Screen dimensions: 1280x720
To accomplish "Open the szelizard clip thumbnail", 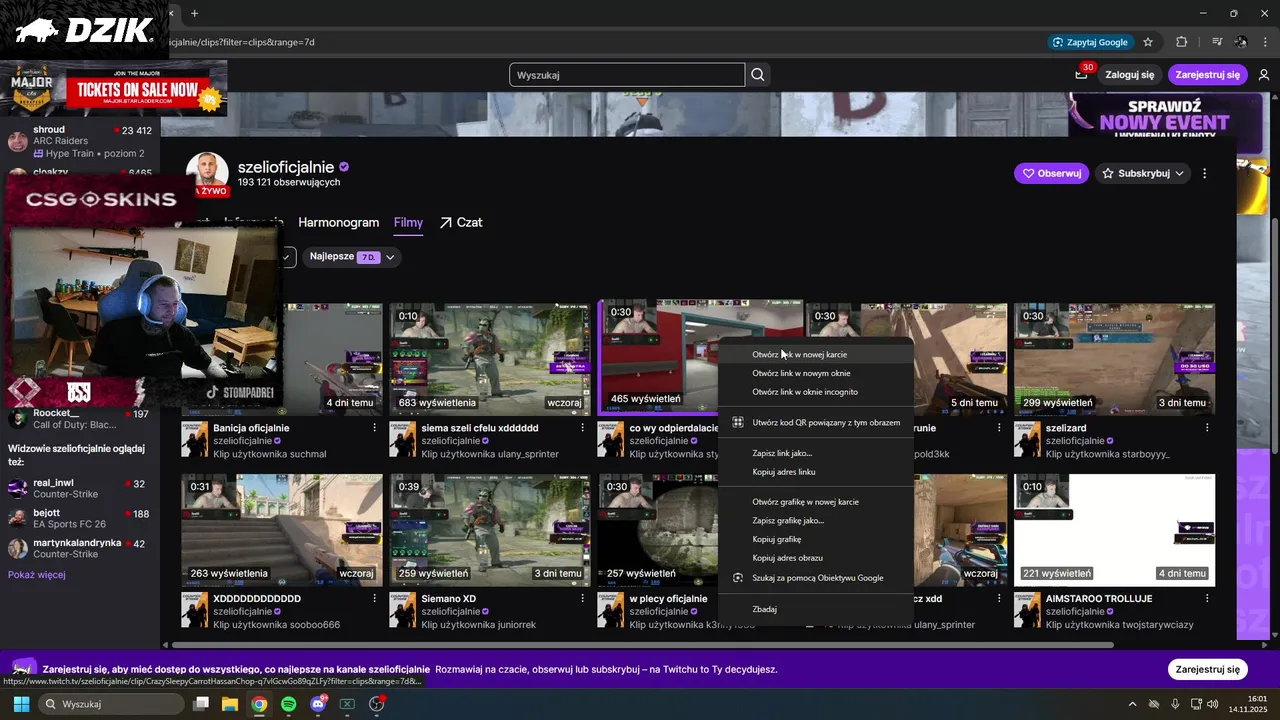I will [x=1114, y=360].
